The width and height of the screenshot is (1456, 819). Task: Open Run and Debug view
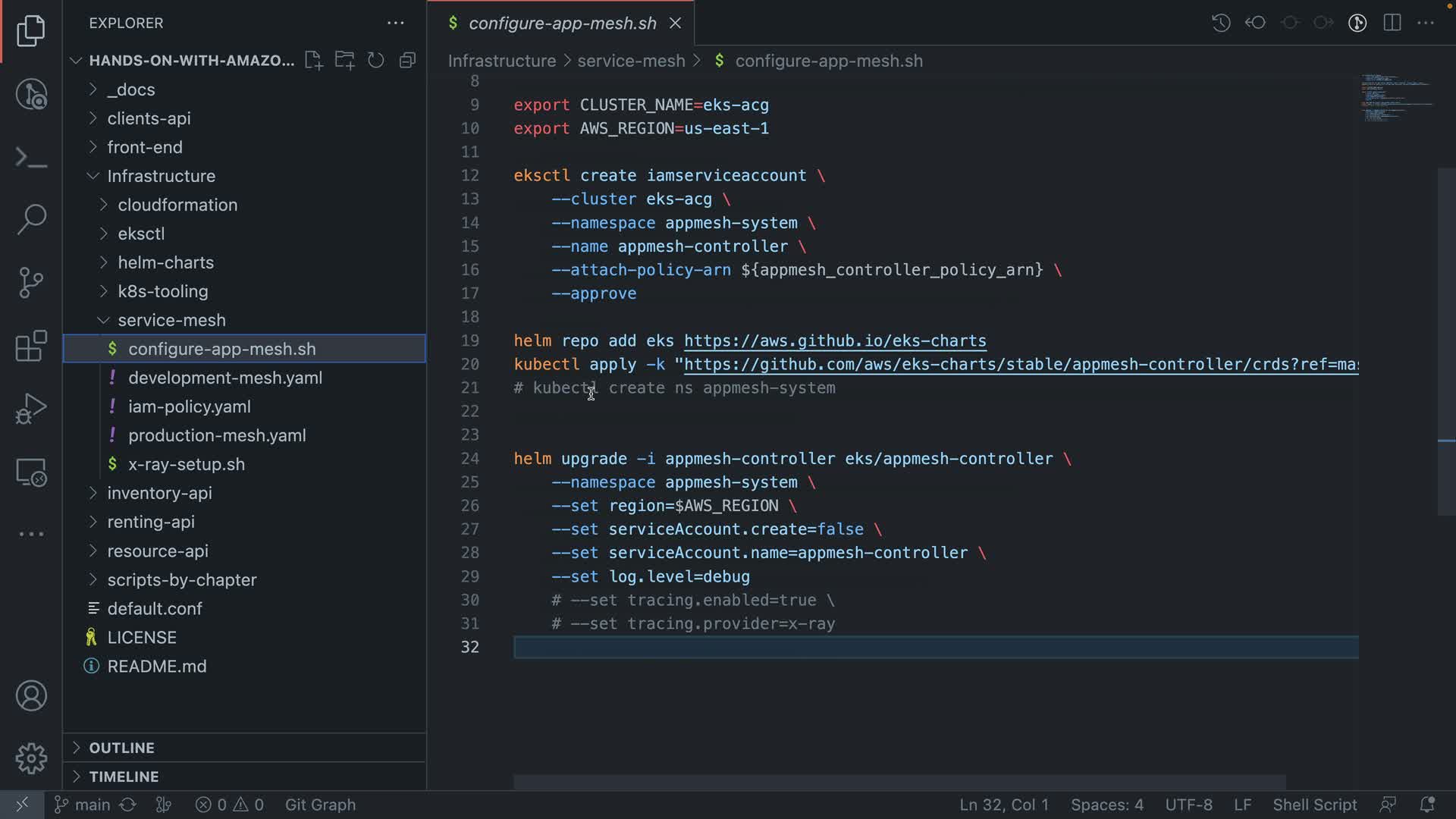point(31,409)
